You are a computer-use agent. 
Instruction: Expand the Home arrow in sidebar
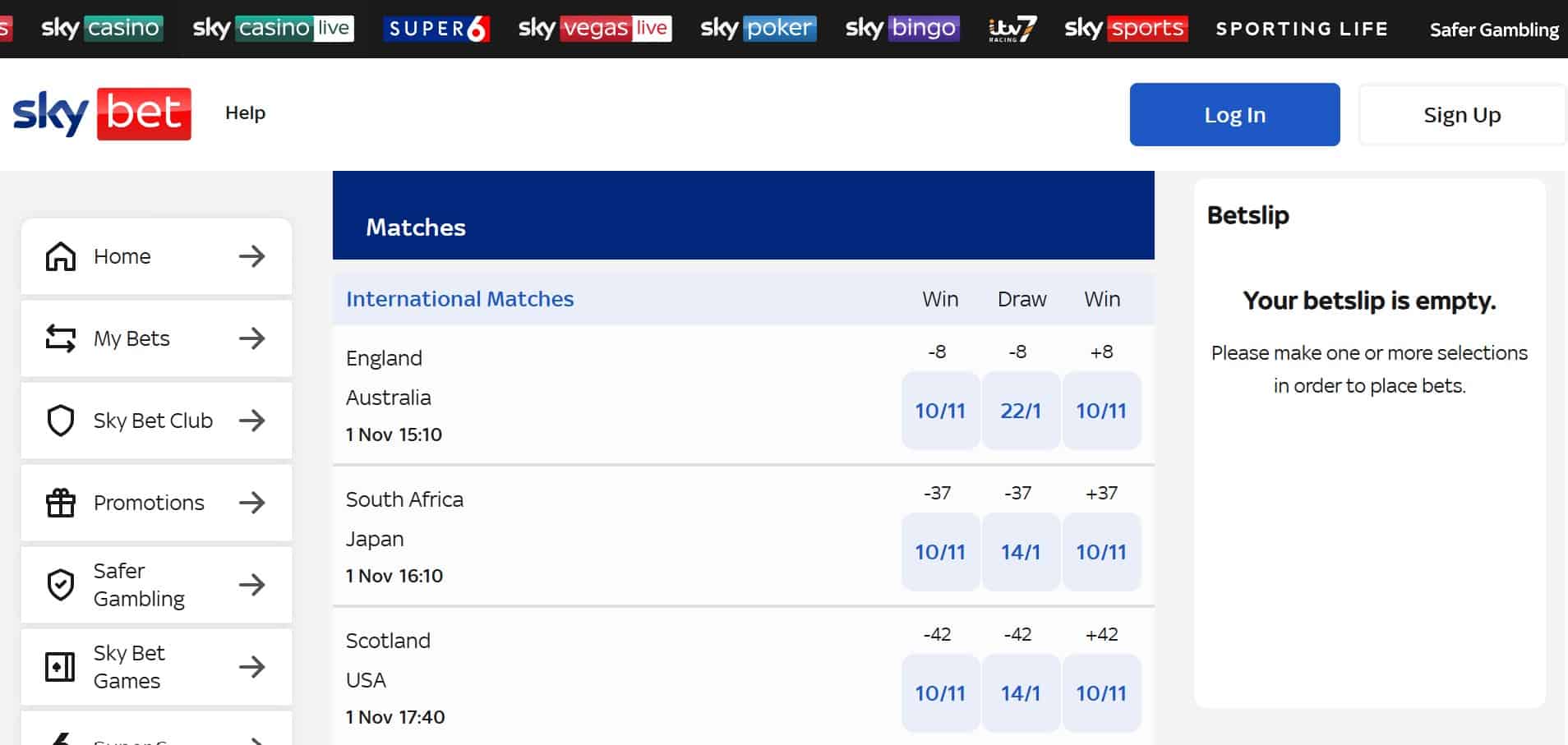click(x=252, y=256)
